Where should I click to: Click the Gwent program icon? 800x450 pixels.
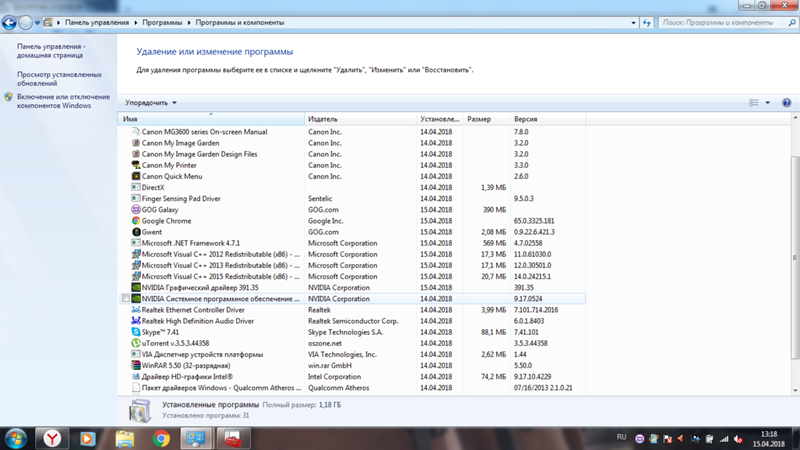136,232
